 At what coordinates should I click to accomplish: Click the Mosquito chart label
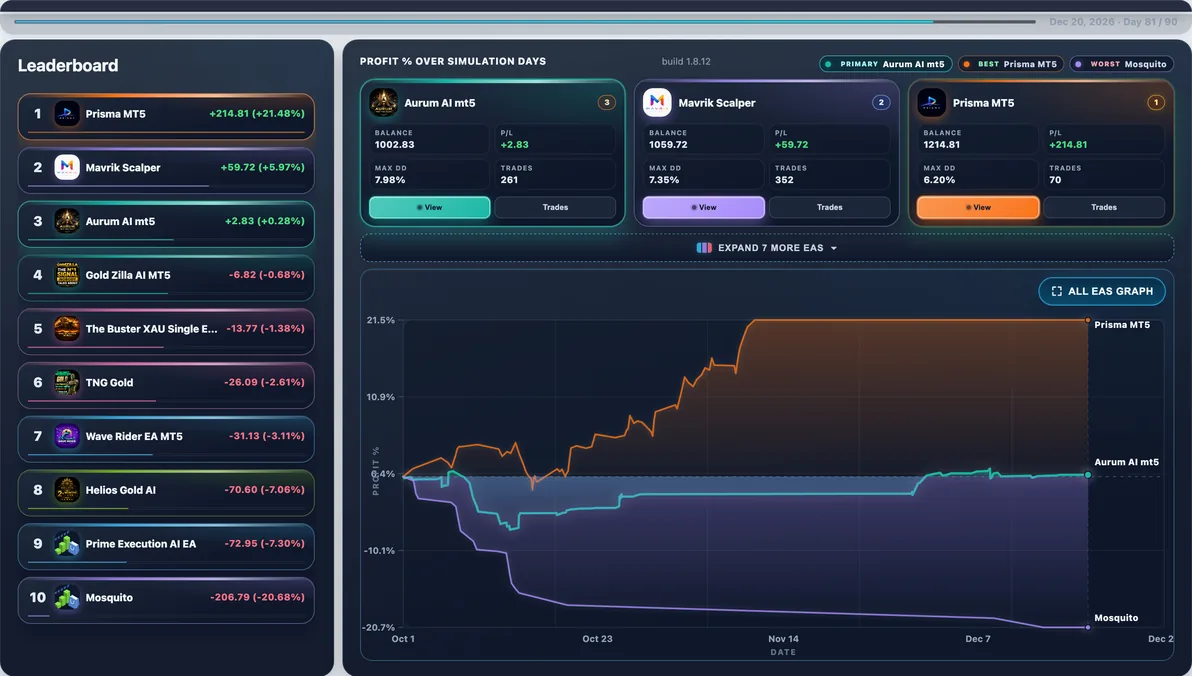coord(1116,617)
